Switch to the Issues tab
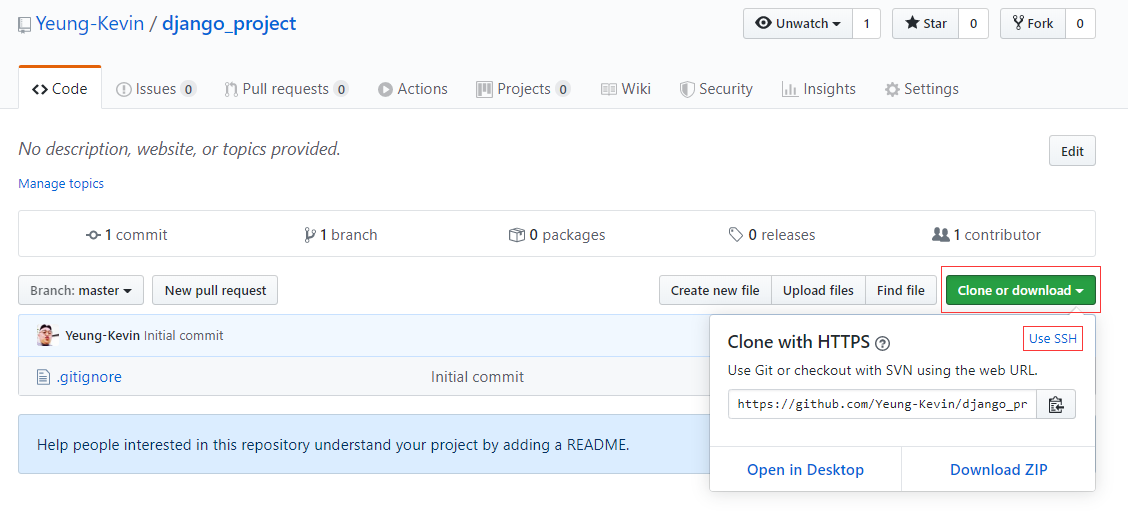This screenshot has height=516, width=1128. (156, 89)
